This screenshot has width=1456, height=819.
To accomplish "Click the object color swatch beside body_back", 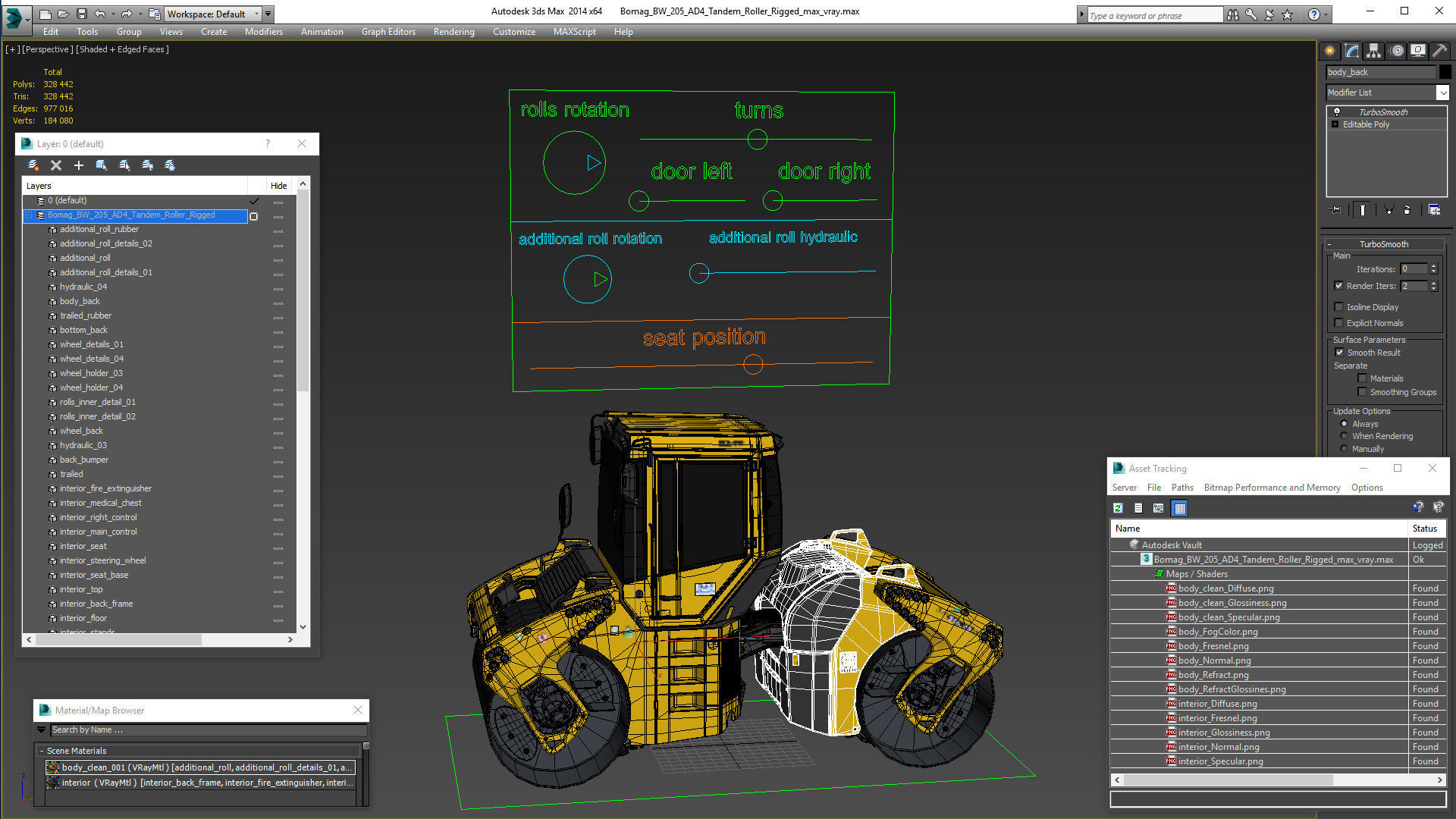I will tap(1445, 72).
